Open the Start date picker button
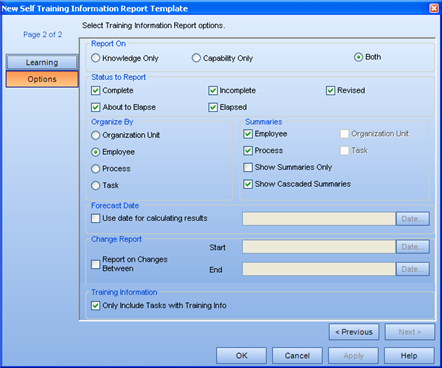The image size is (442, 368). tap(413, 247)
